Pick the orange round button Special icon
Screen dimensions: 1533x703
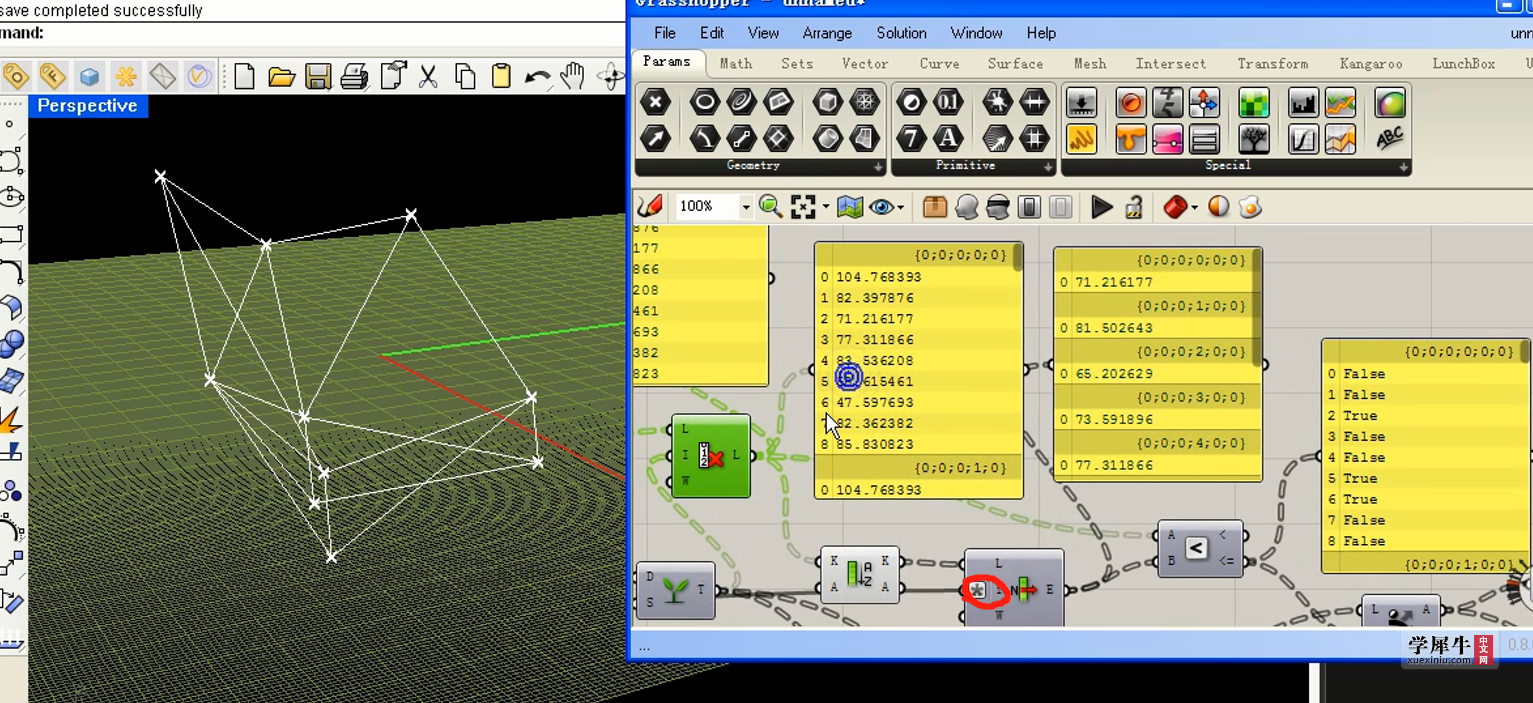coord(1130,102)
